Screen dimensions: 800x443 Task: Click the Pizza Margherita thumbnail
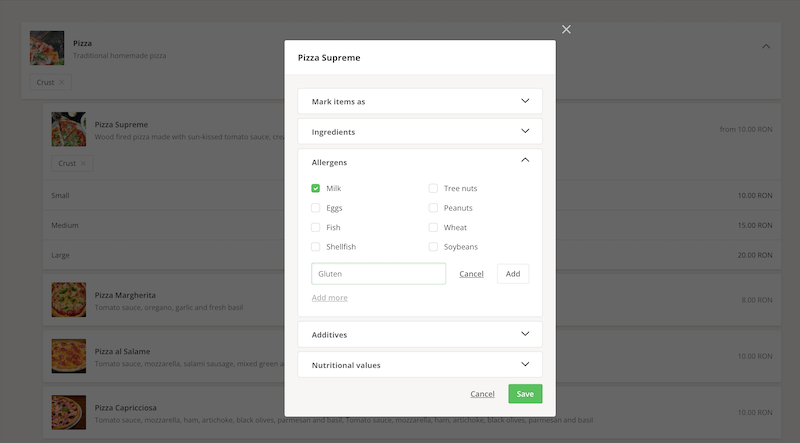(x=69, y=300)
